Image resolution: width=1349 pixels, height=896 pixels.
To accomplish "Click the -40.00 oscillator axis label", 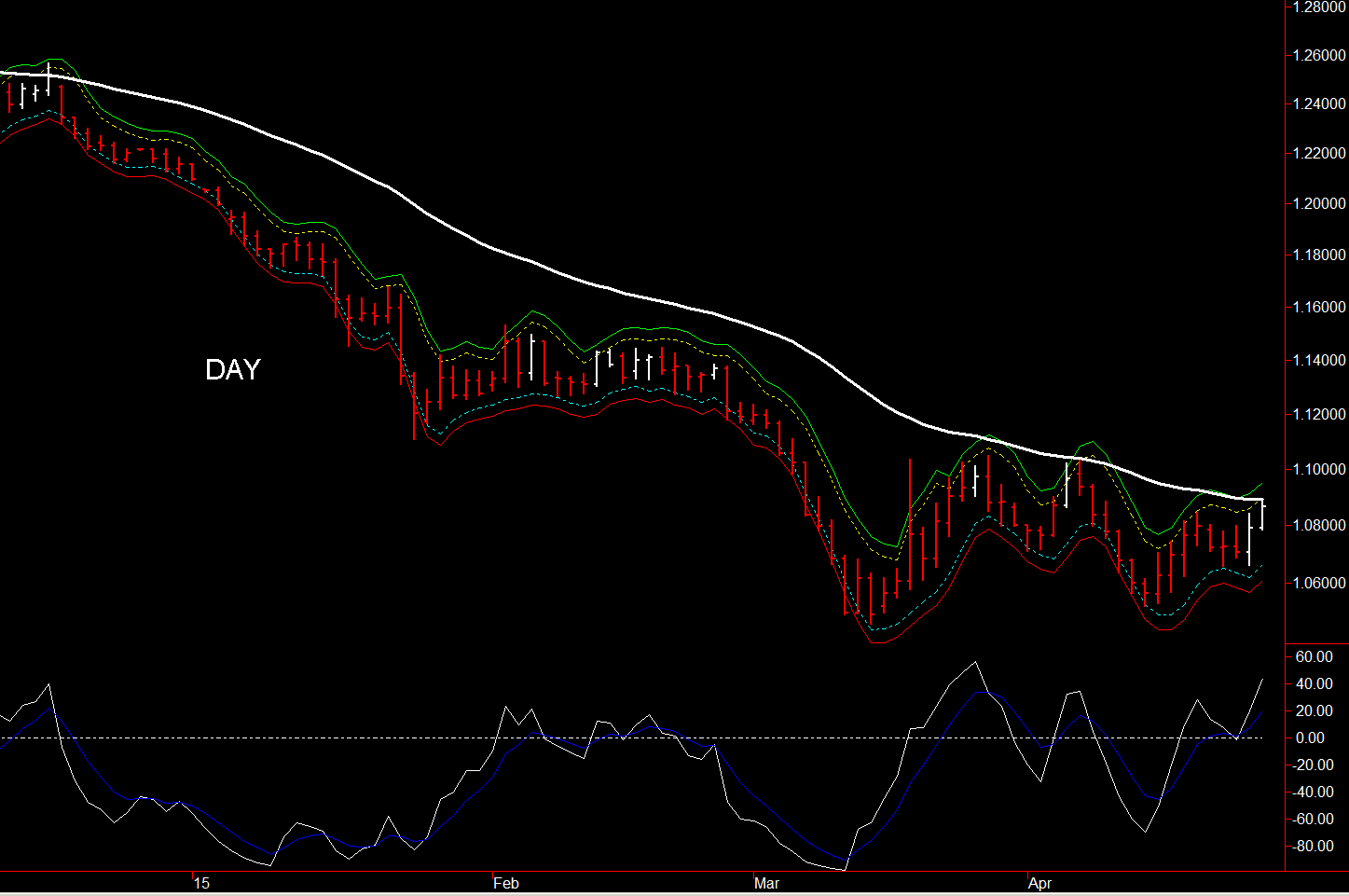I will pyautogui.click(x=1313, y=792).
